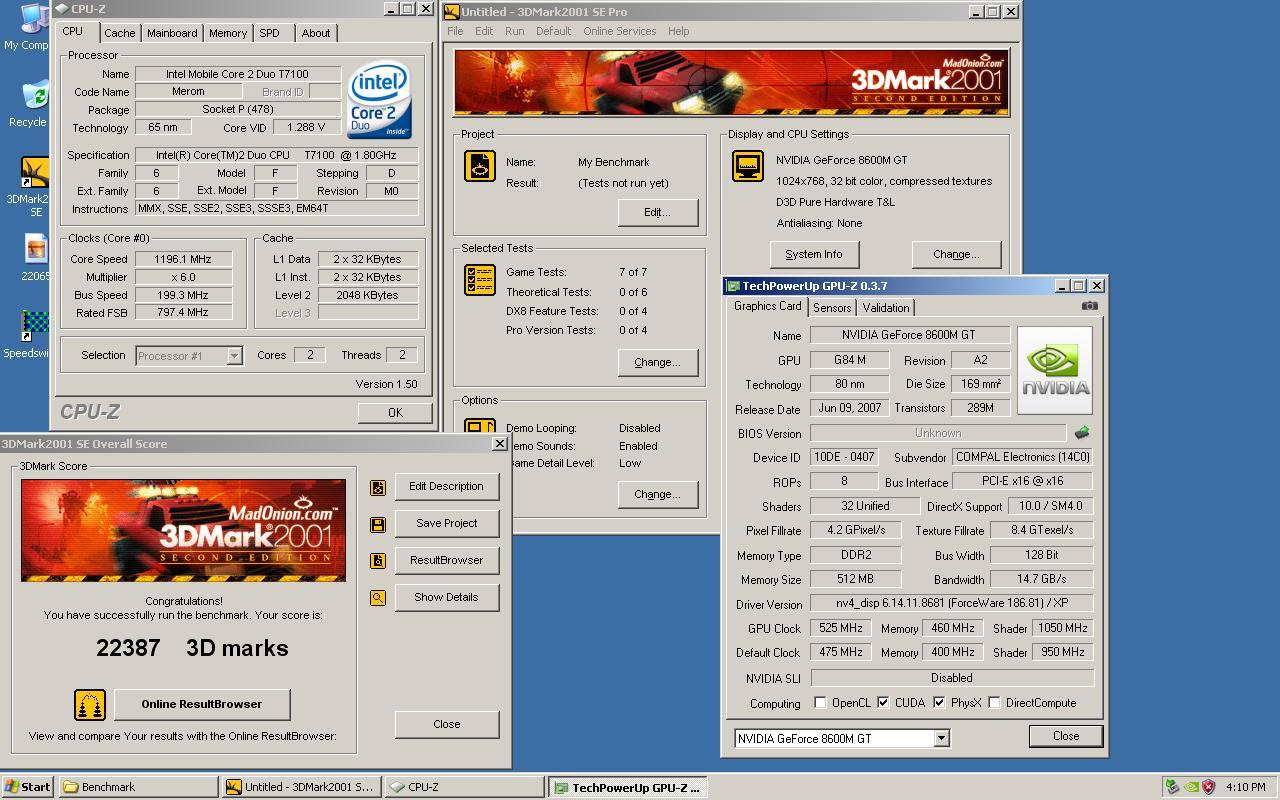Viewport: 1280px width, 800px height.
Task: Click the Project icon in 3DMark
Action: tap(480, 166)
